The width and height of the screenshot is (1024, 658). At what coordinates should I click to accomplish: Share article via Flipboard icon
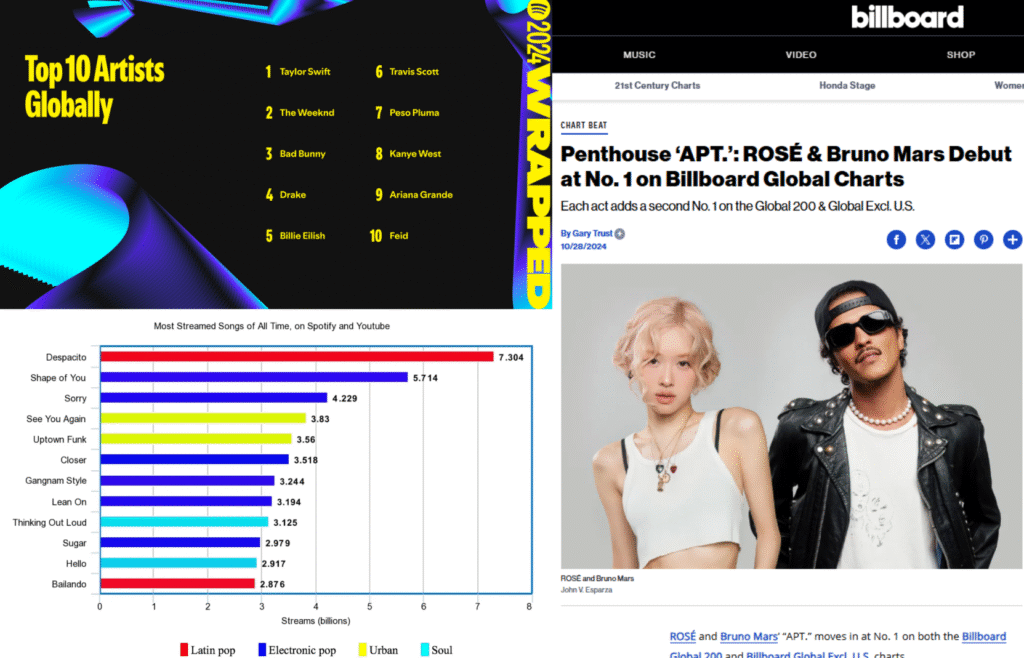click(954, 240)
